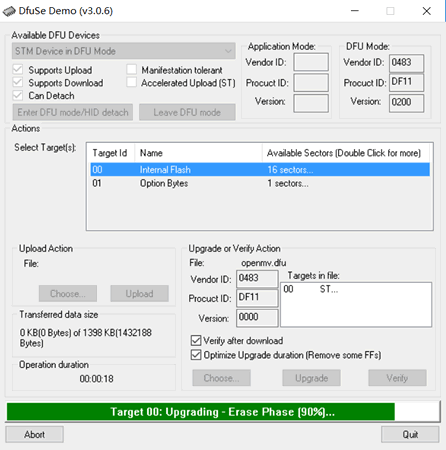Toggle the Verify after download checkbox

(196, 340)
